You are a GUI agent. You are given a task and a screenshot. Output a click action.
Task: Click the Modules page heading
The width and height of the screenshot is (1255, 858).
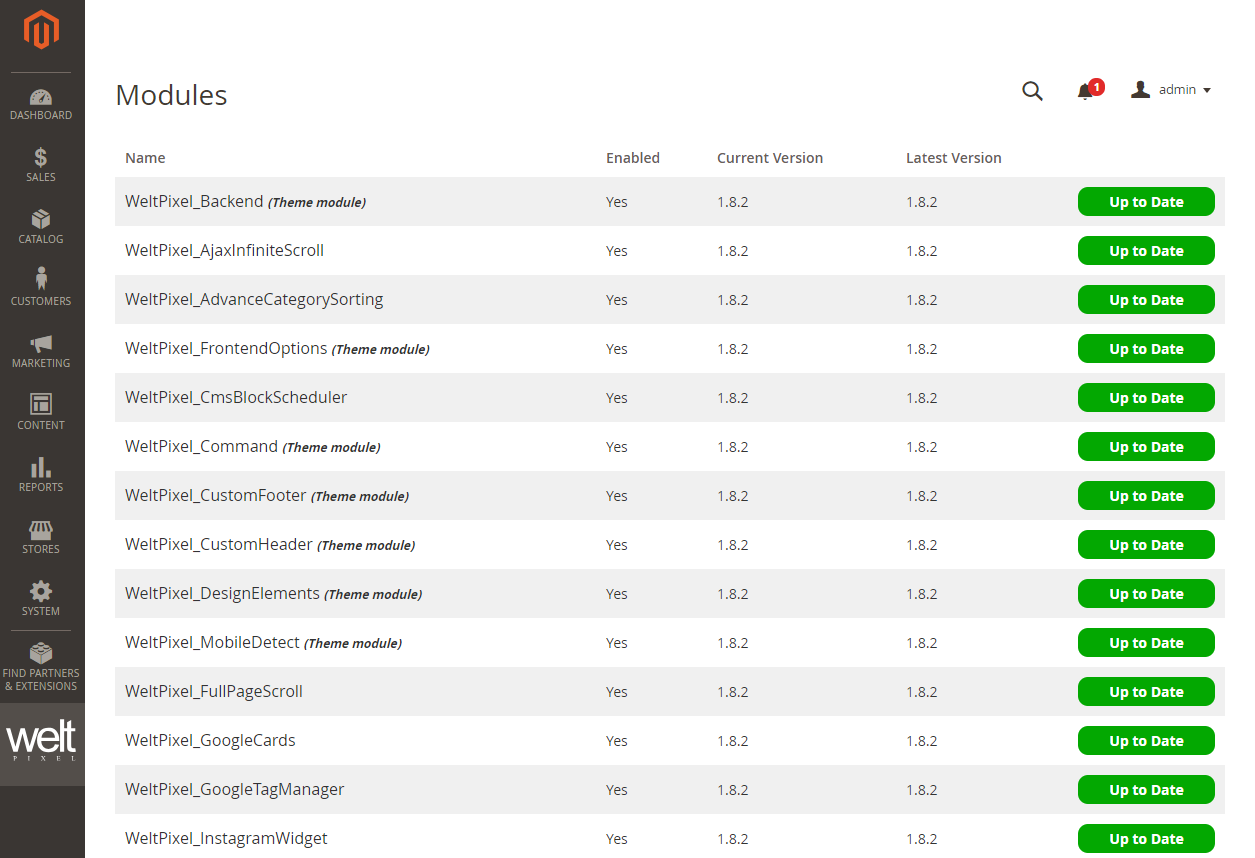click(172, 95)
